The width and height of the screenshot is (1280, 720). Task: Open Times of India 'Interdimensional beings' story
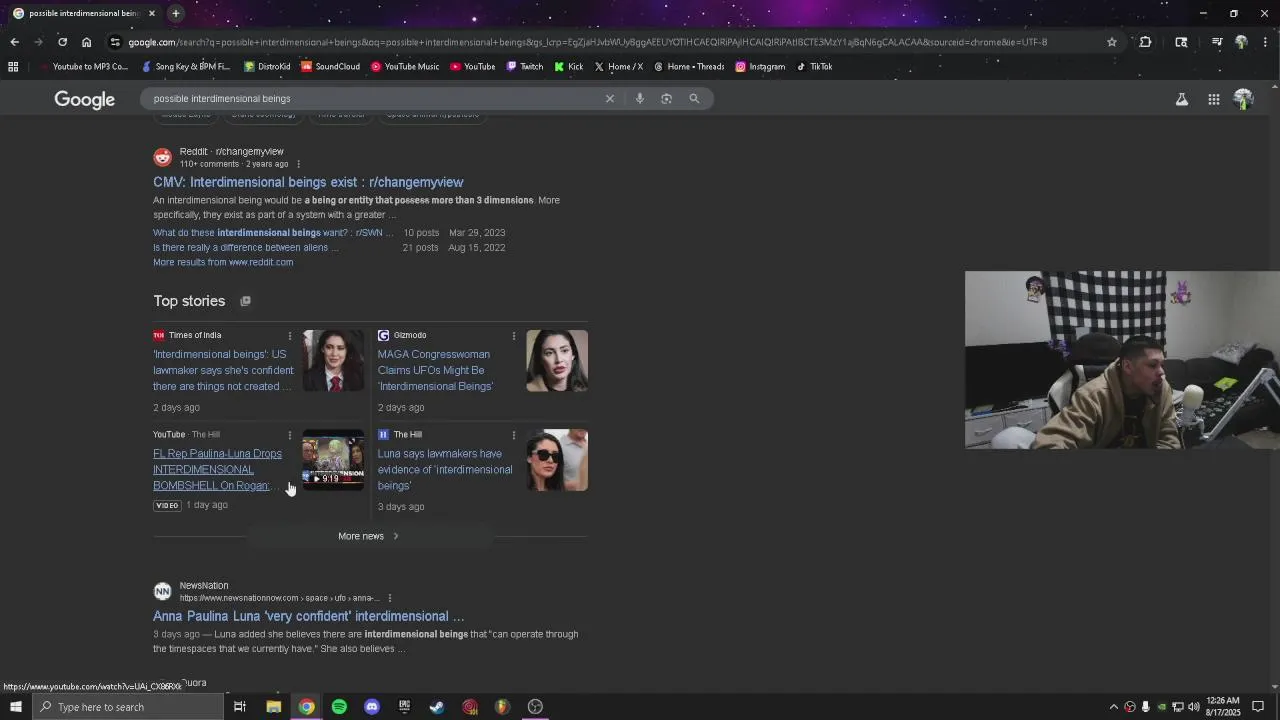point(223,370)
